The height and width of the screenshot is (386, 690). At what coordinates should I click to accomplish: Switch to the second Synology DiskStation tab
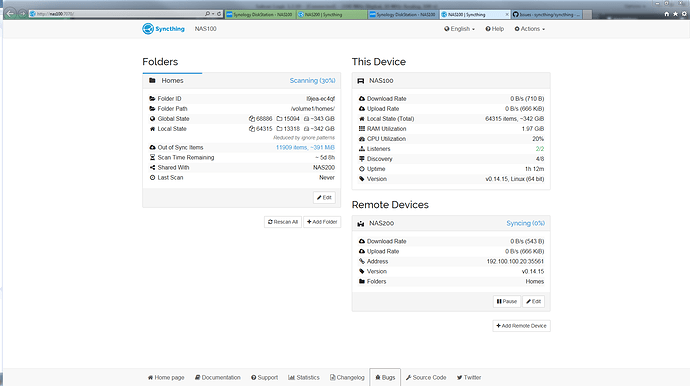[404, 15]
